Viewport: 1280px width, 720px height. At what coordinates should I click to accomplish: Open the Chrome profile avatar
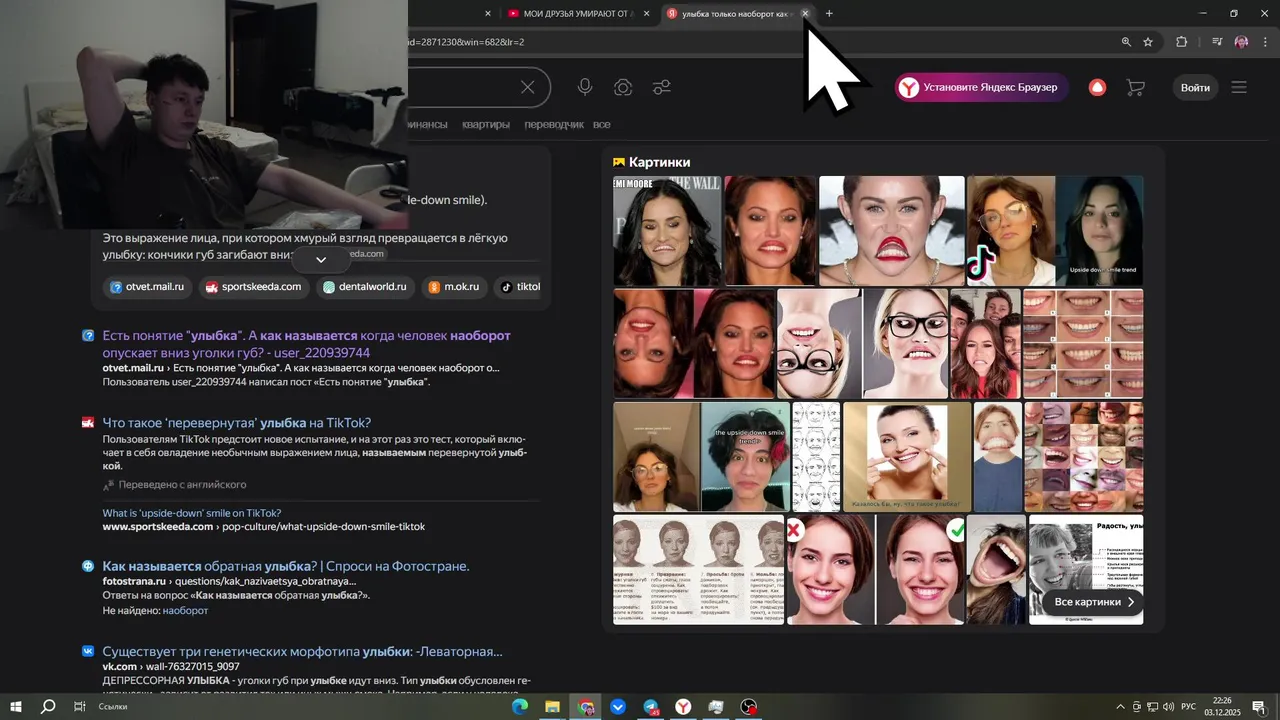pyautogui.click(x=1241, y=42)
